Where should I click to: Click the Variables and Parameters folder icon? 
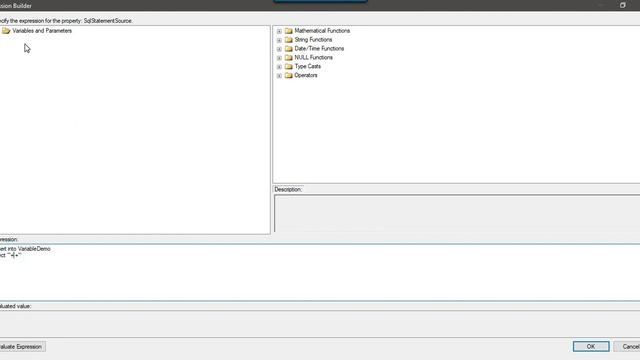coord(6,31)
